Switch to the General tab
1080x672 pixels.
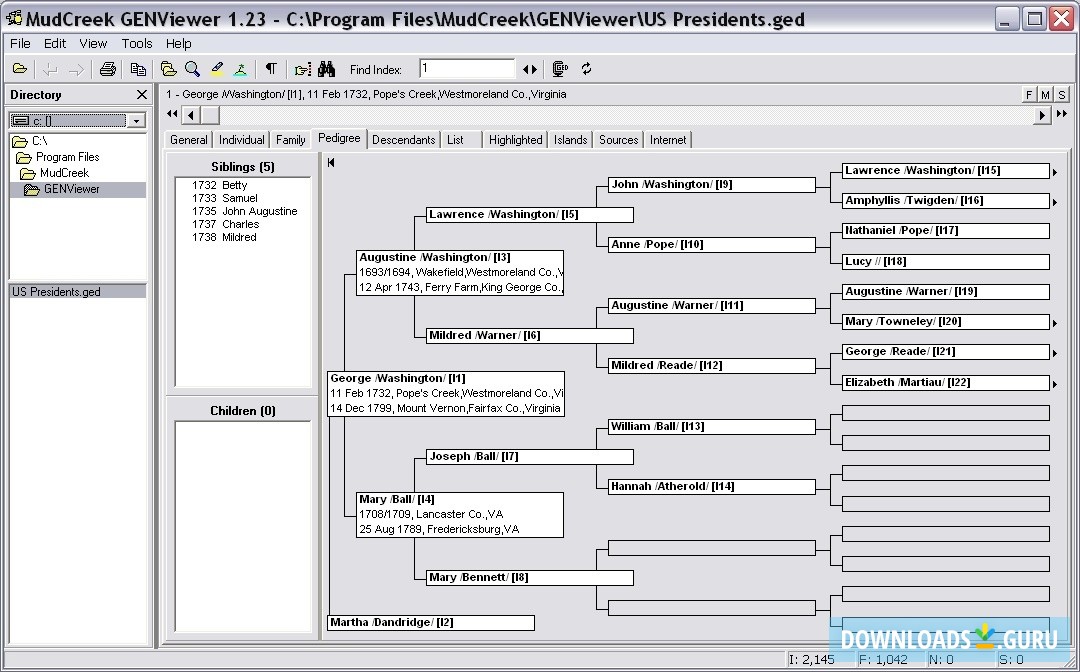click(189, 140)
